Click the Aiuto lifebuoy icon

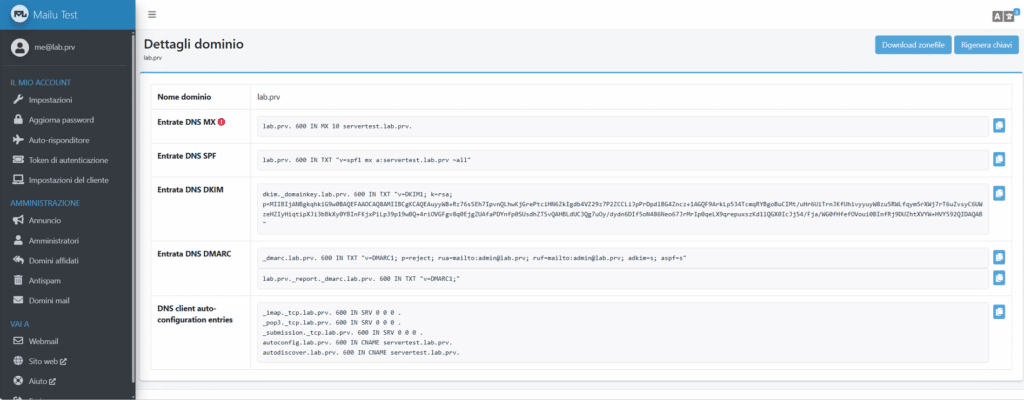18,381
